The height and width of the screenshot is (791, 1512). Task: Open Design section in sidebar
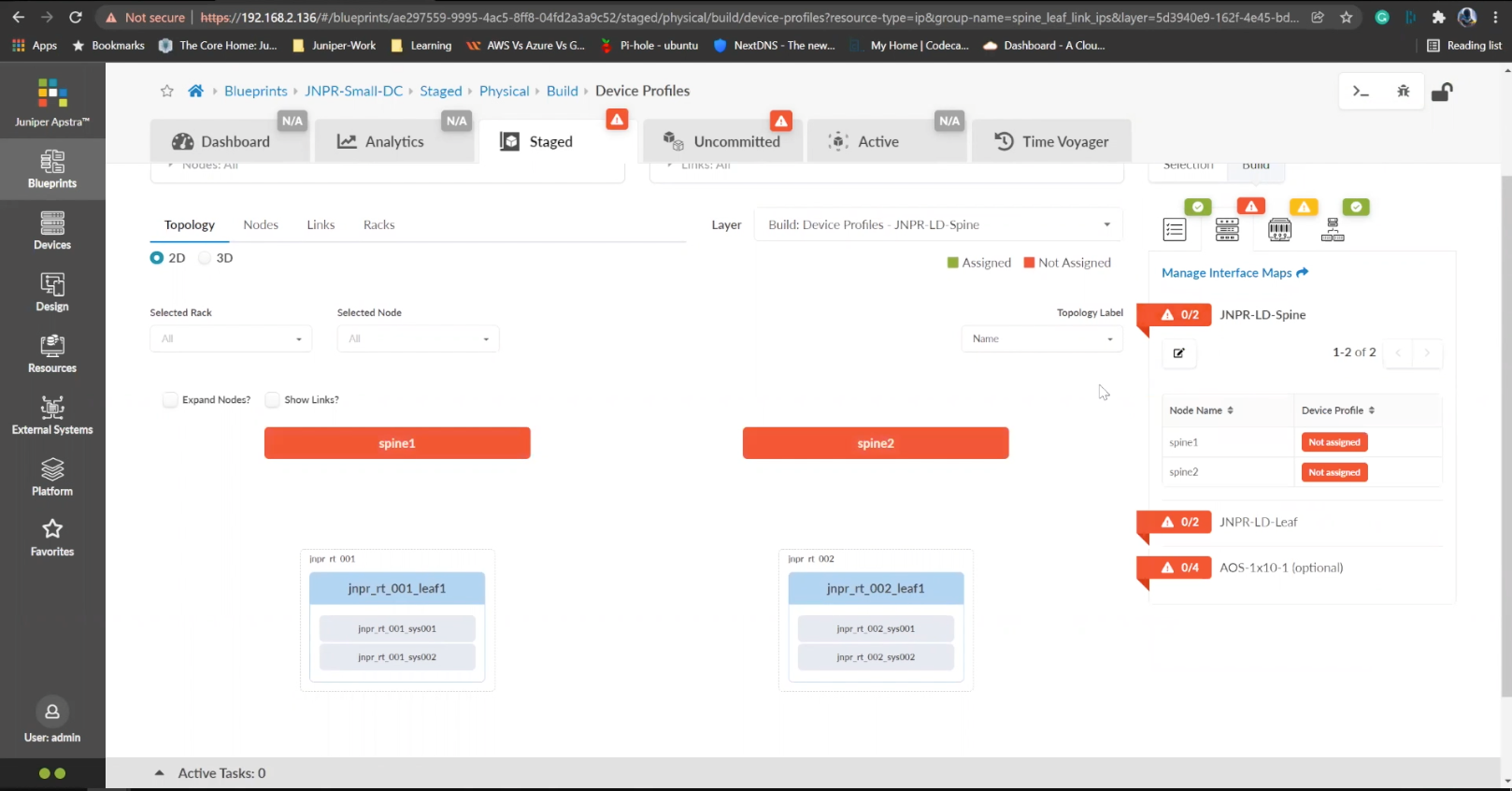pyautogui.click(x=52, y=293)
